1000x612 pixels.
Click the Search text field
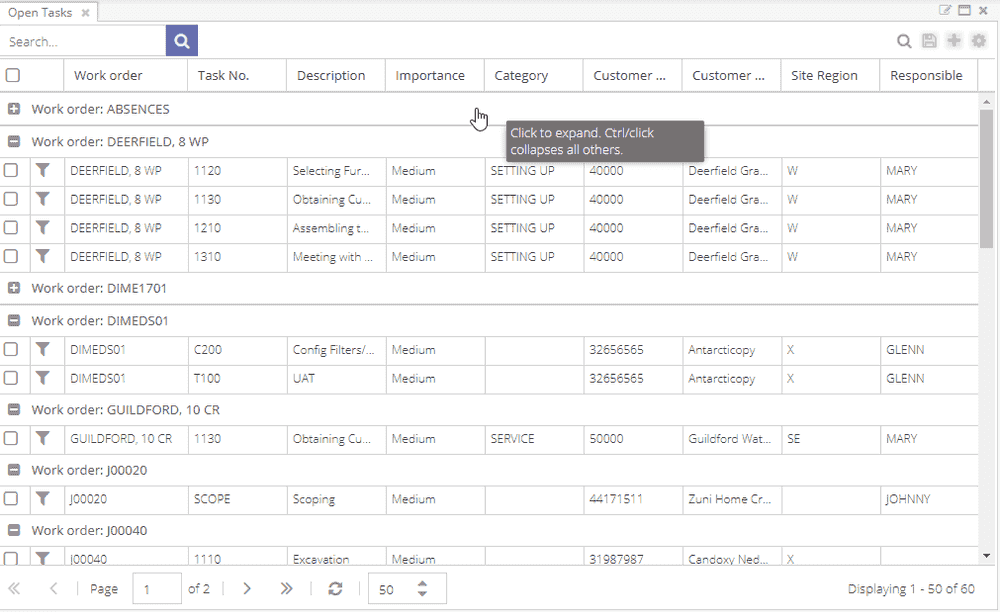pyautogui.click(x=83, y=41)
